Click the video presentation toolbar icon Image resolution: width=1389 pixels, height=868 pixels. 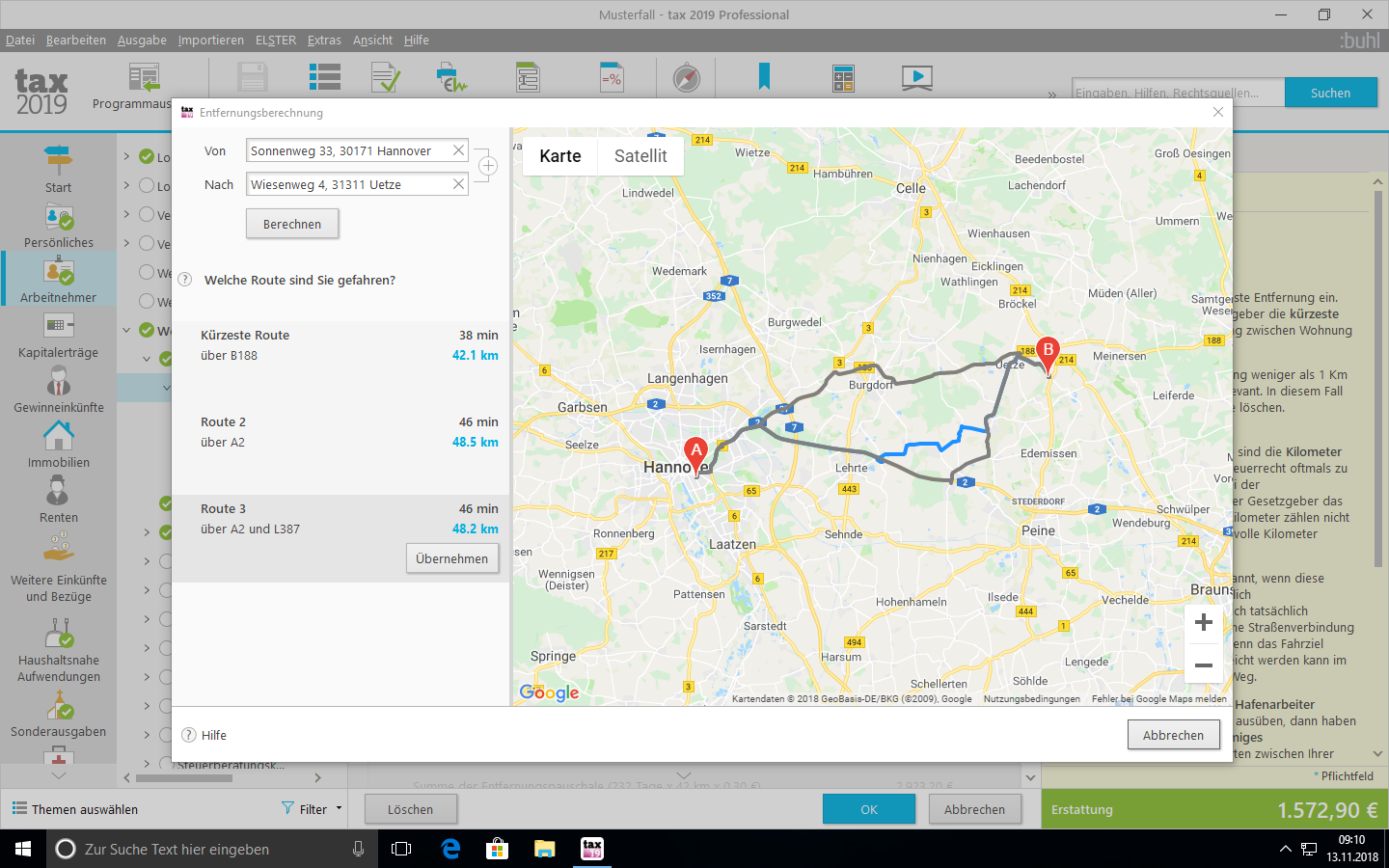[916, 78]
